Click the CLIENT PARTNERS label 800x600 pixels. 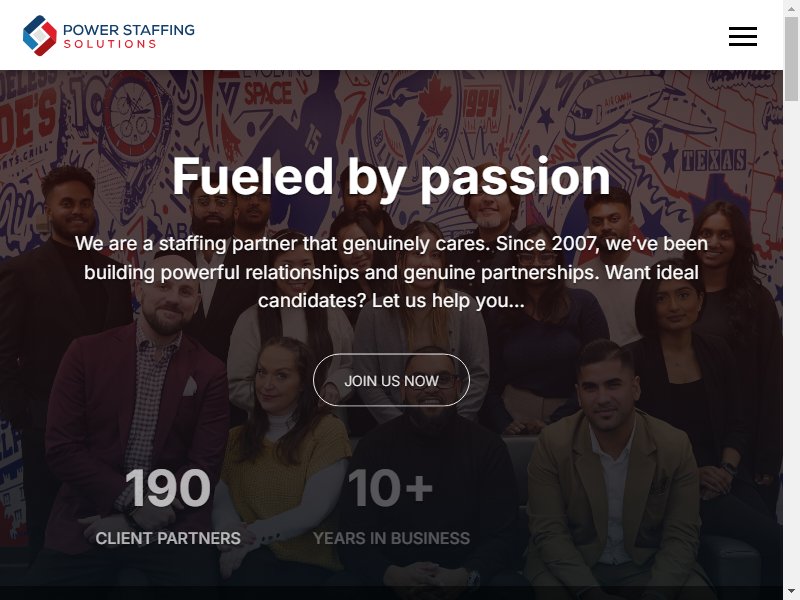(x=168, y=538)
